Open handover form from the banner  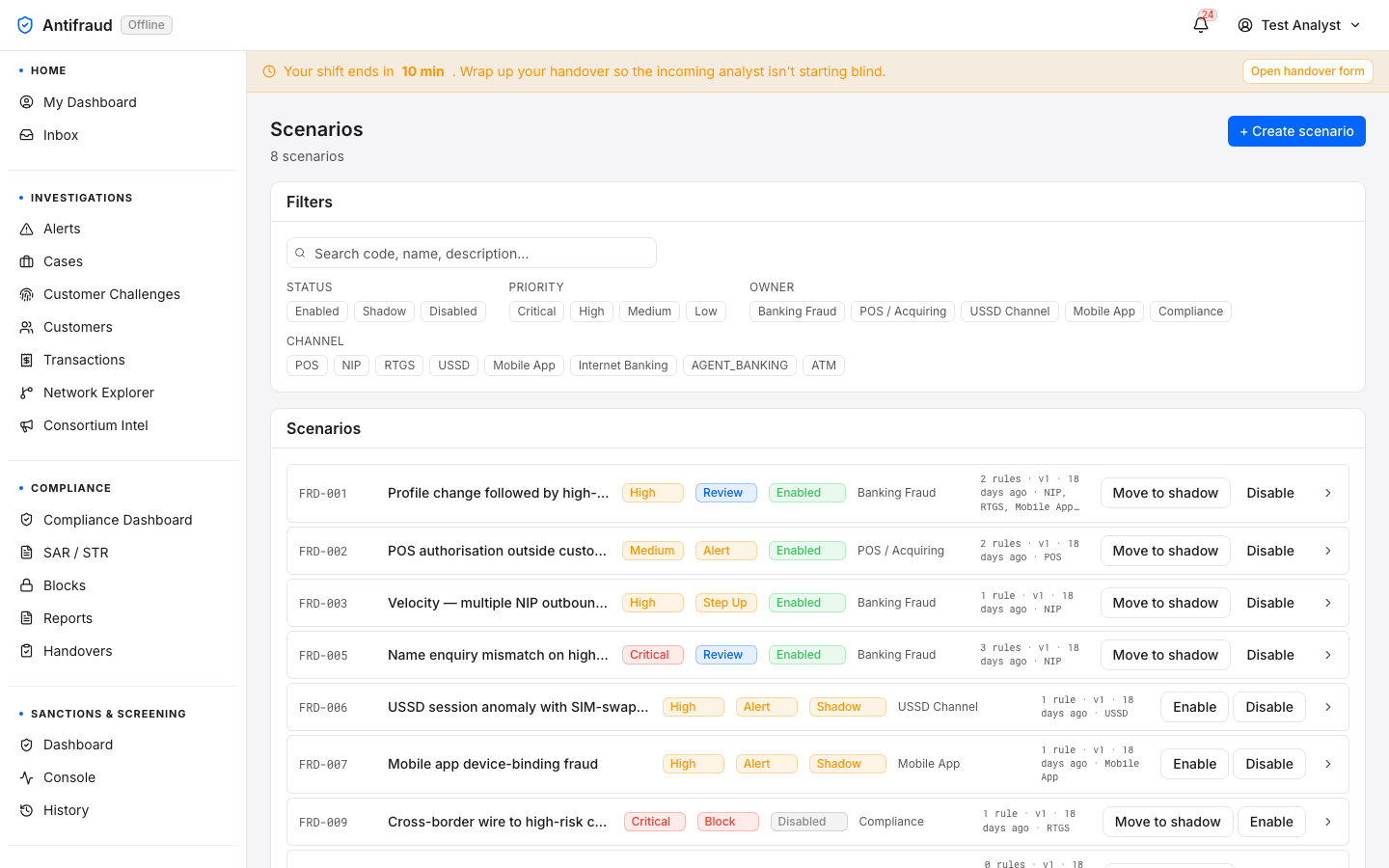pyautogui.click(x=1308, y=71)
